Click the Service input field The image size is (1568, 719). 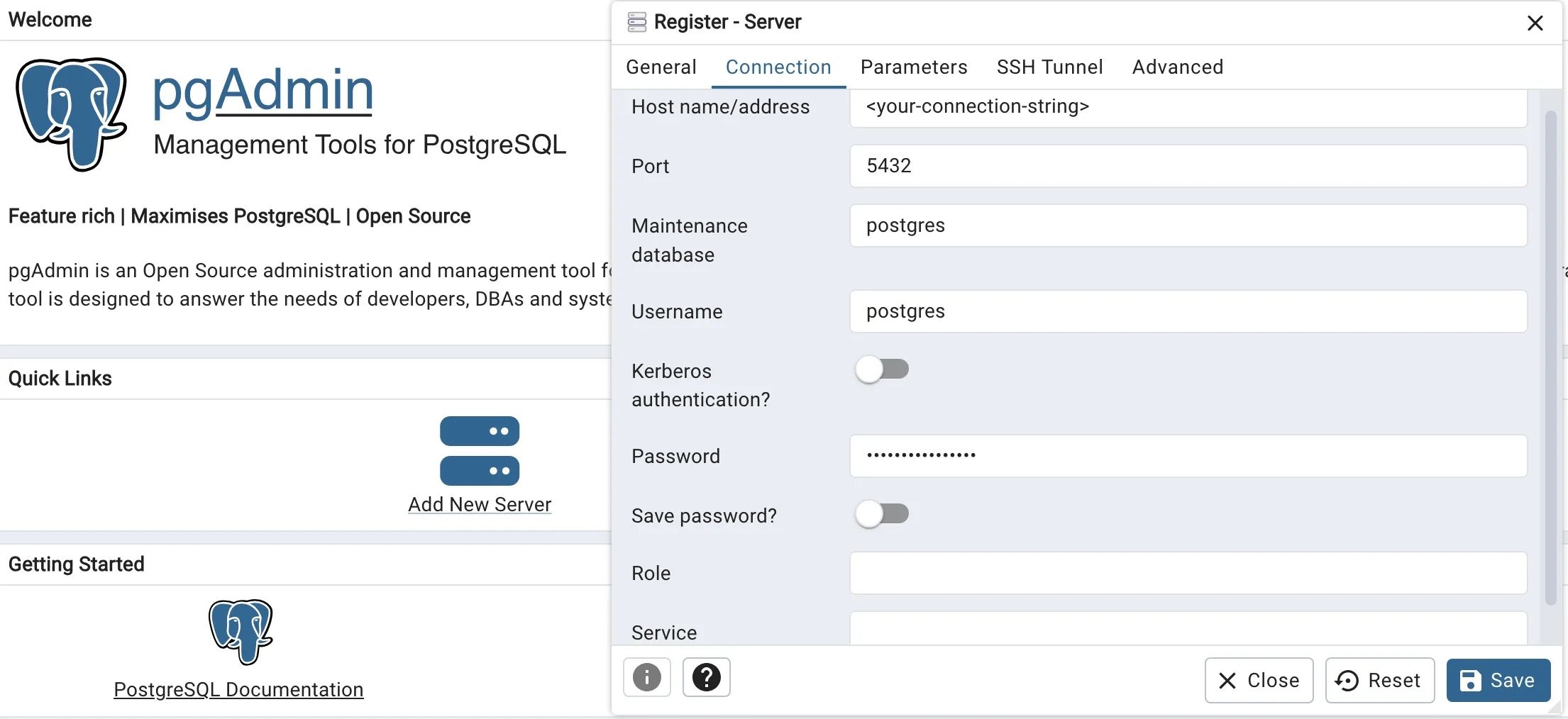[x=1188, y=628]
